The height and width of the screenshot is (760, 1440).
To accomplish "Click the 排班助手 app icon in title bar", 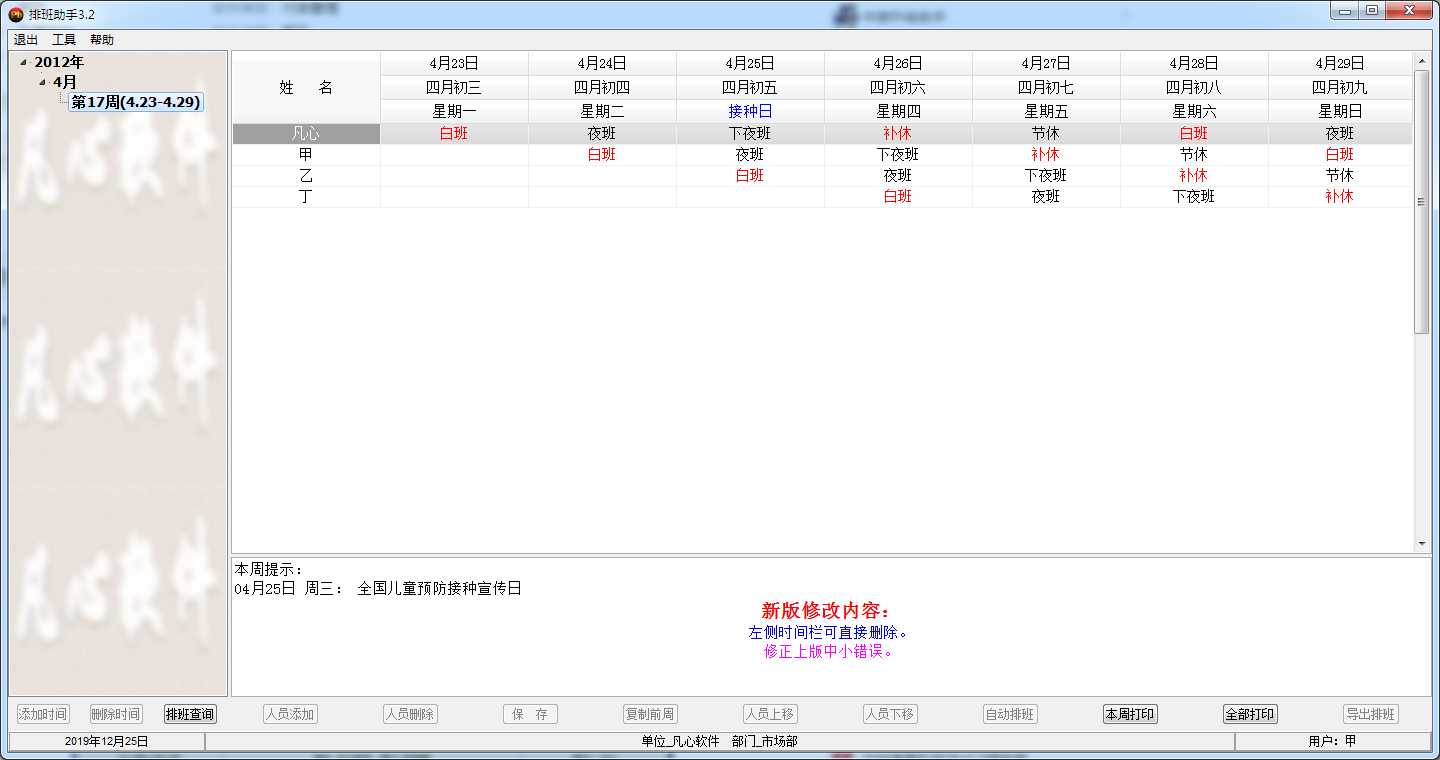I will (x=16, y=13).
